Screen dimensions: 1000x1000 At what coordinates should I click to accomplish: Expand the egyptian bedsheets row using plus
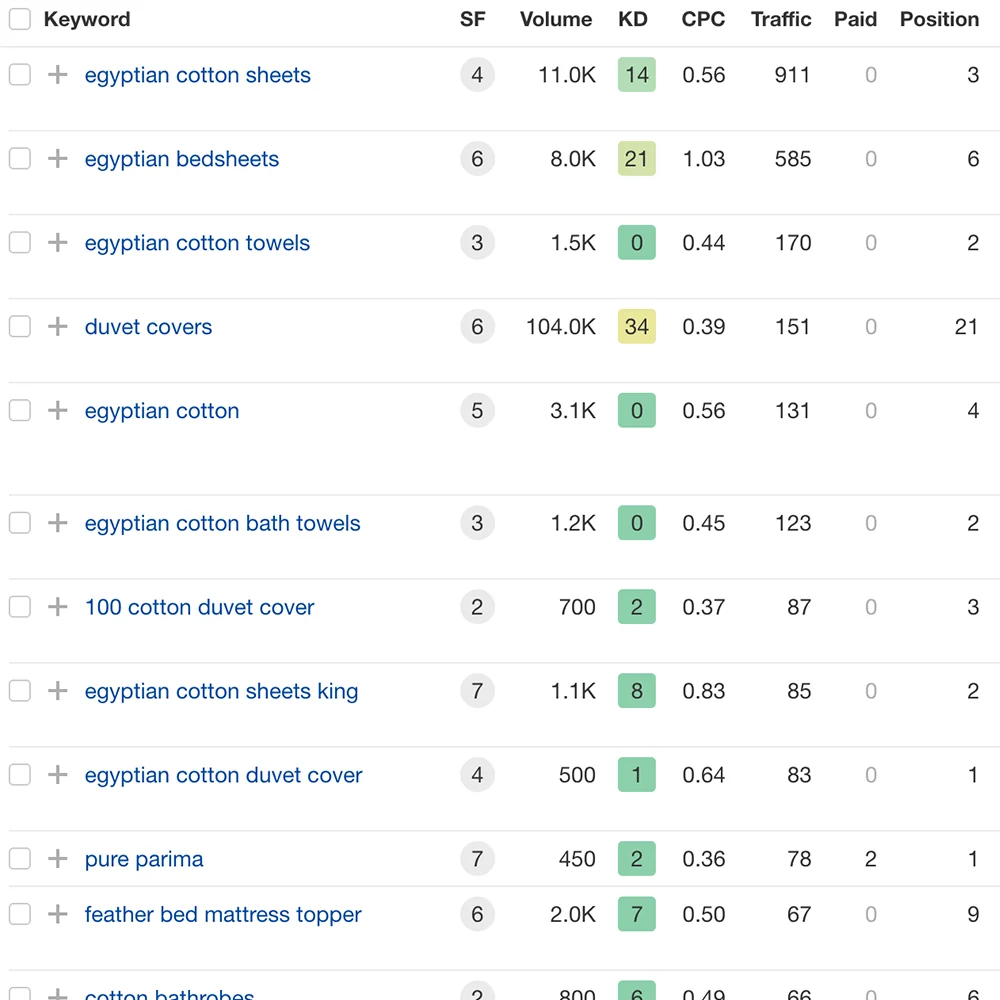pos(58,159)
